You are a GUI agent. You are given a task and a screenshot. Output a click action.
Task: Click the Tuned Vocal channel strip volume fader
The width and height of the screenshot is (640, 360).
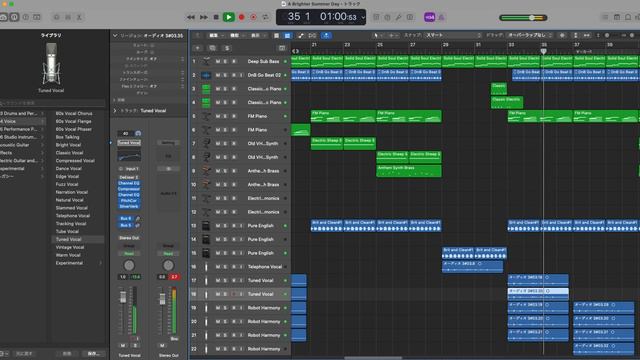point(123,297)
